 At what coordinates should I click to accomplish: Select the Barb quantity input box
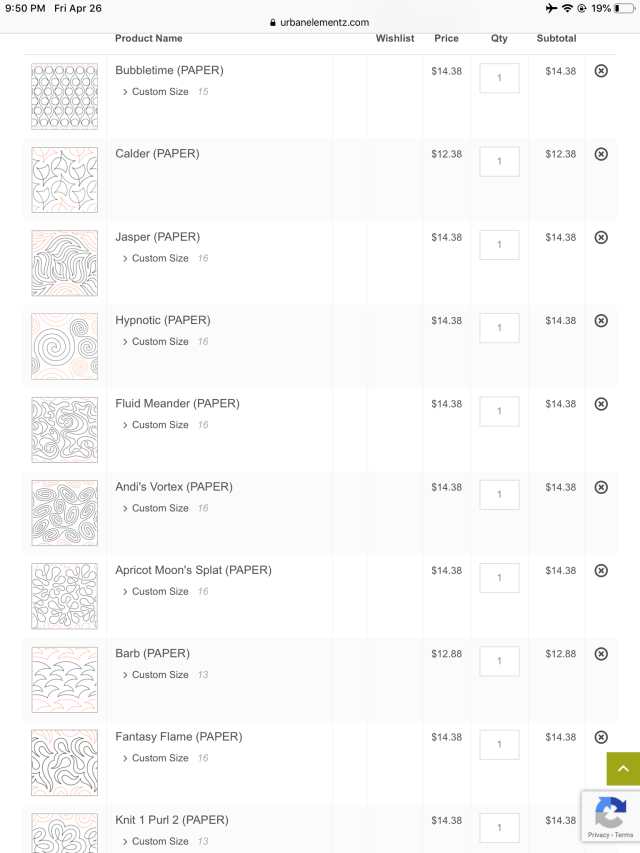point(499,661)
